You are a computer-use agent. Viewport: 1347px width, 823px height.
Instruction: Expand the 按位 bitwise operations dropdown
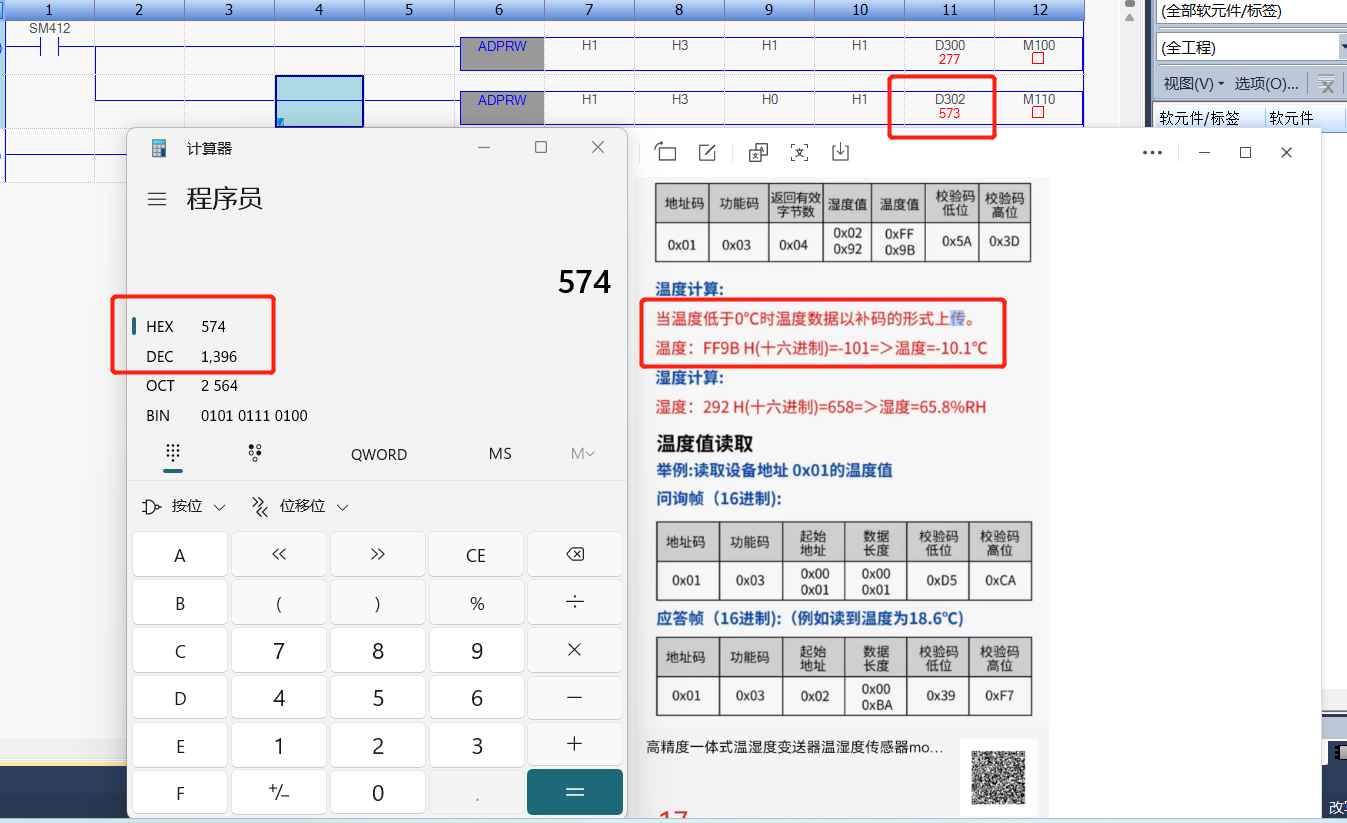pyautogui.click(x=185, y=506)
